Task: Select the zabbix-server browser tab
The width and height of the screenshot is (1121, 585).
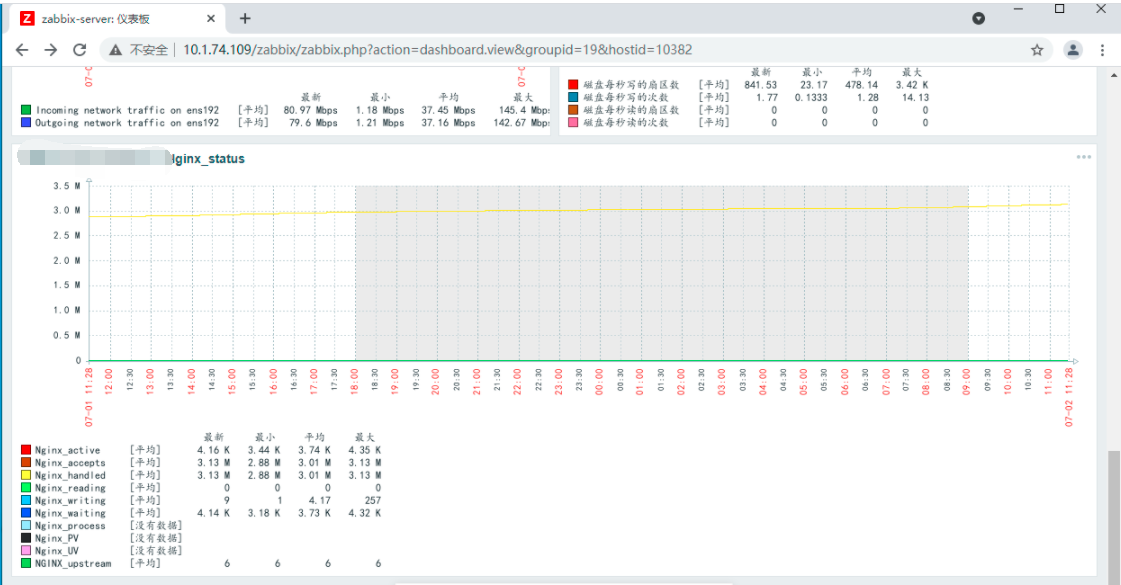Action: [118, 19]
